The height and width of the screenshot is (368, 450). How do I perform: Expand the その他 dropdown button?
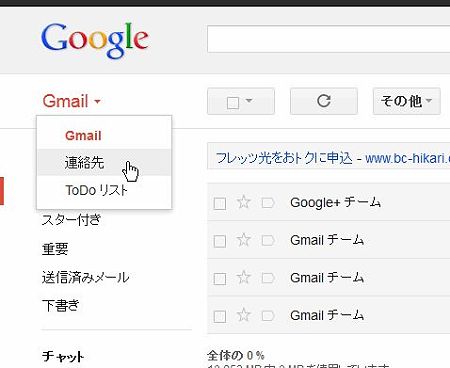click(407, 101)
